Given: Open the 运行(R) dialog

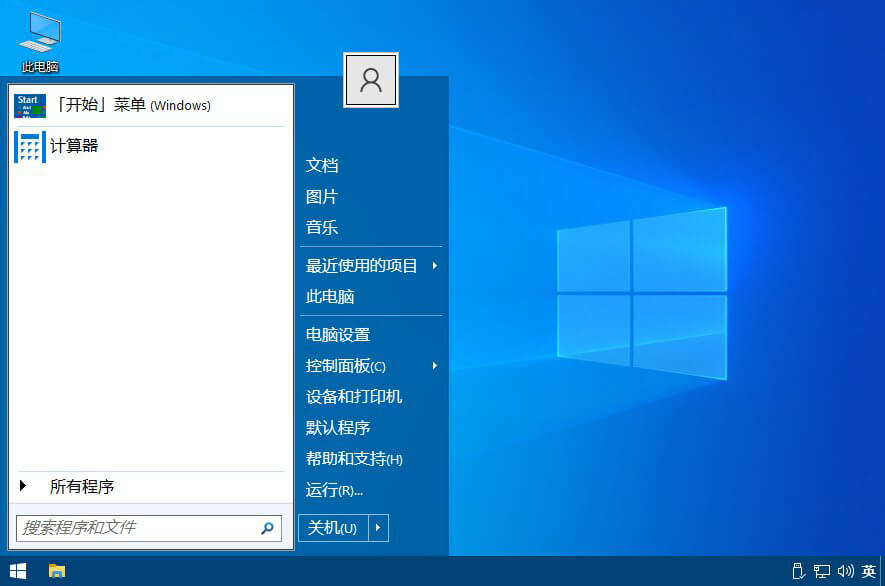Looking at the screenshot, I should coord(334,489).
